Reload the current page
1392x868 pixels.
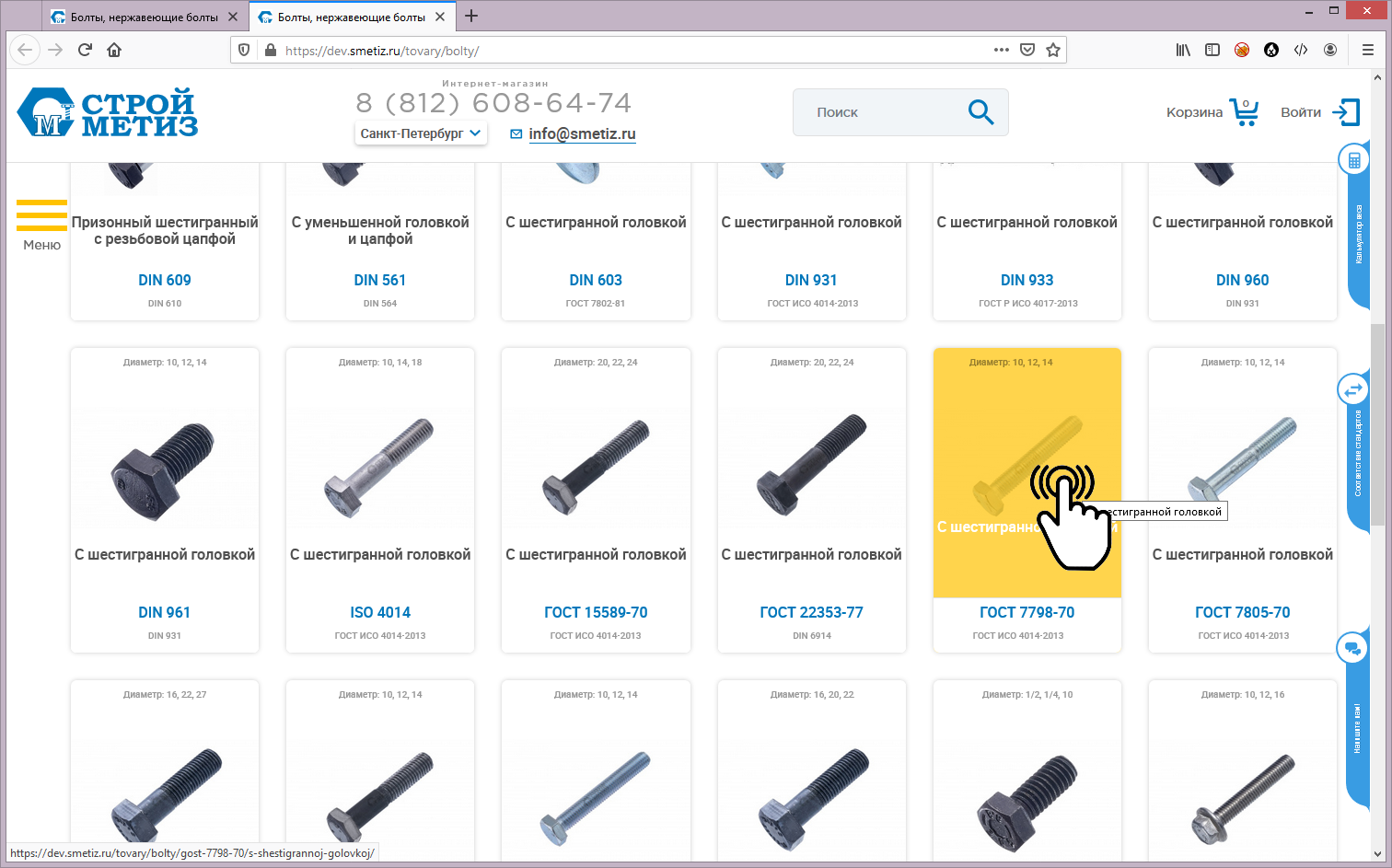(85, 50)
